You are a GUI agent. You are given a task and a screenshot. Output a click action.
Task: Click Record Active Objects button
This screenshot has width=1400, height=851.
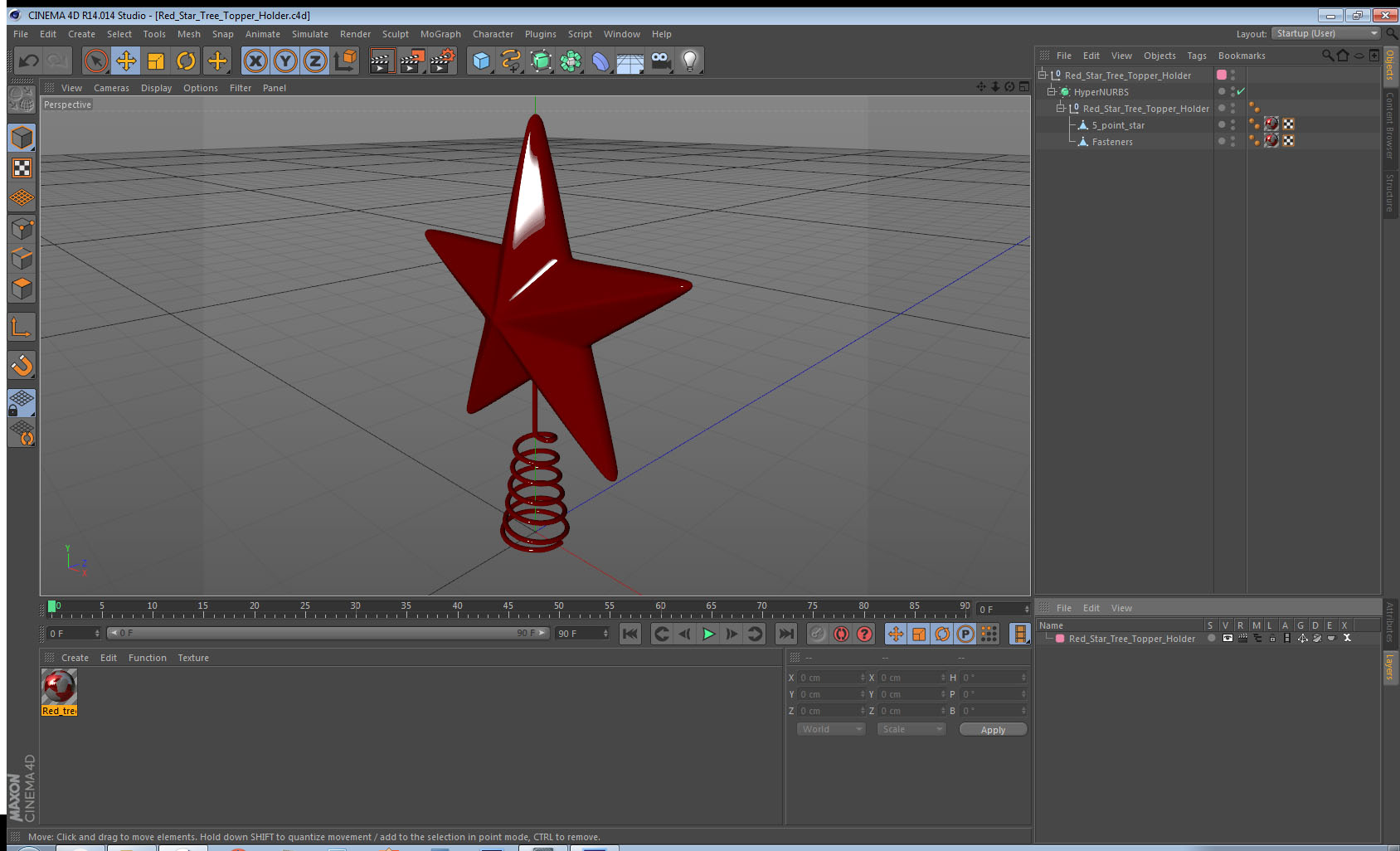pyautogui.click(x=818, y=634)
